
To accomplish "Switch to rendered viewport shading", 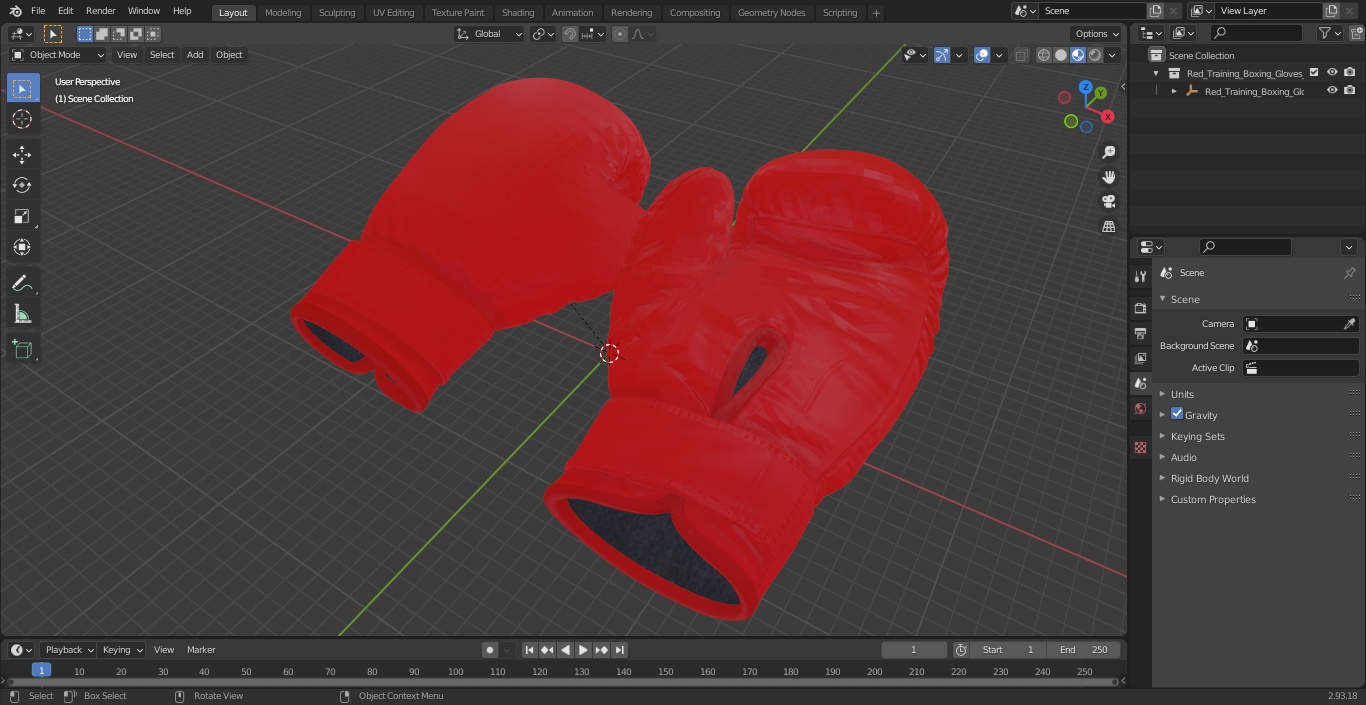I will coord(1095,55).
